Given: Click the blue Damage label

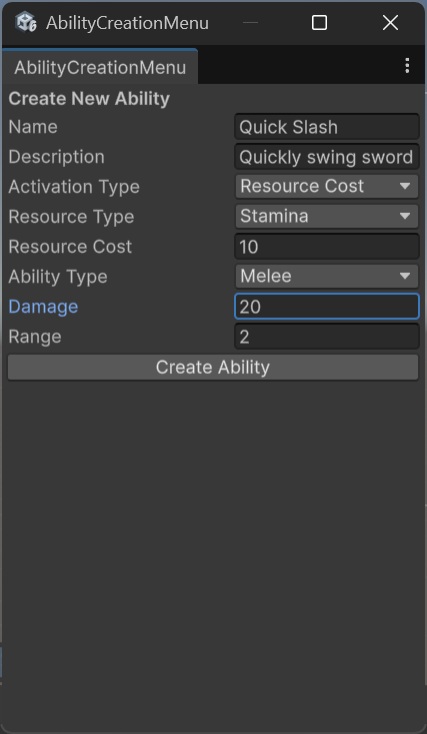Looking at the screenshot, I should point(43,307).
